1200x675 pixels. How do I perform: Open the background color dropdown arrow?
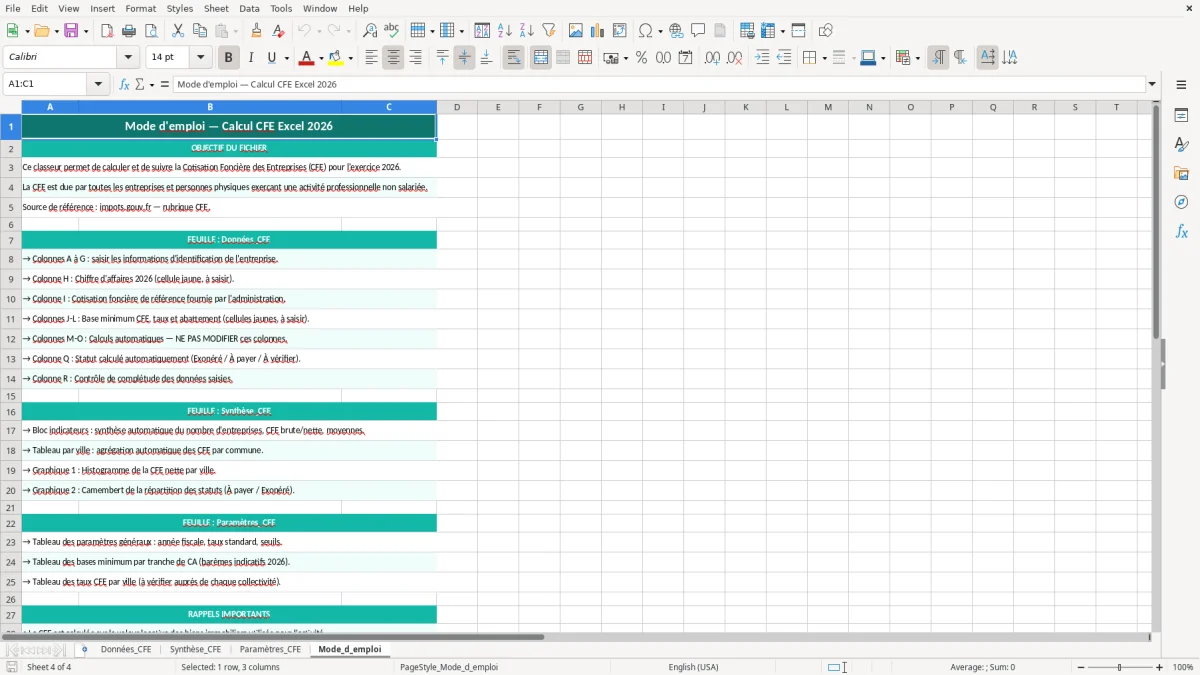(x=350, y=58)
